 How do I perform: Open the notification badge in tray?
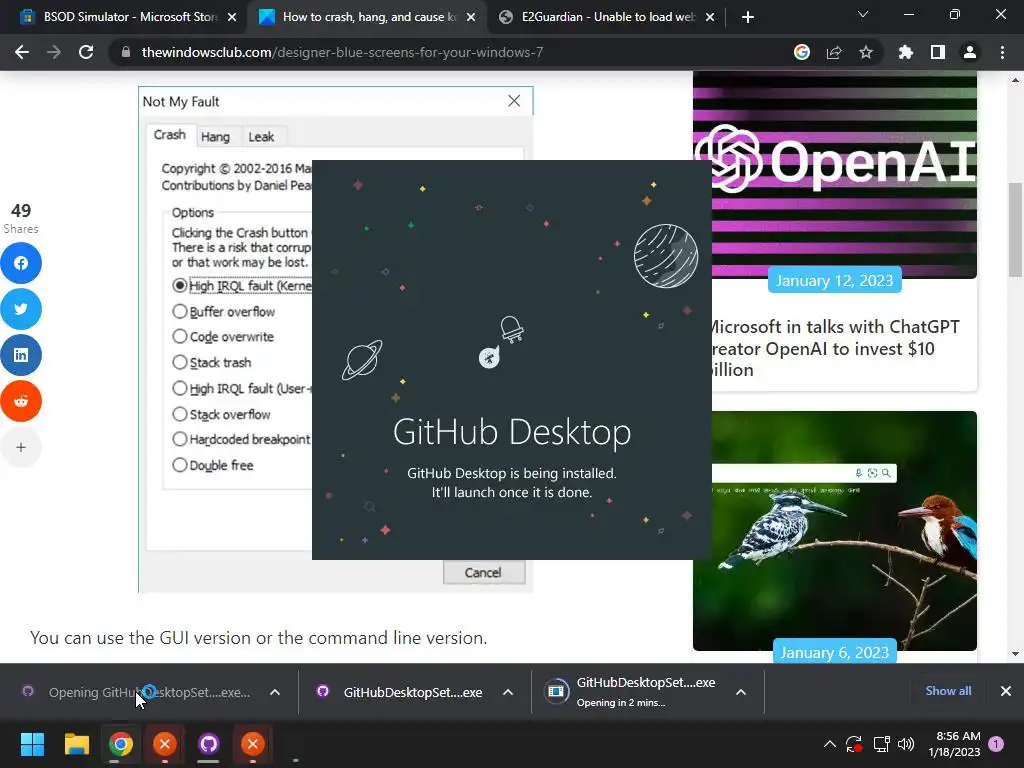pyautogui.click(x=996, y=744)
